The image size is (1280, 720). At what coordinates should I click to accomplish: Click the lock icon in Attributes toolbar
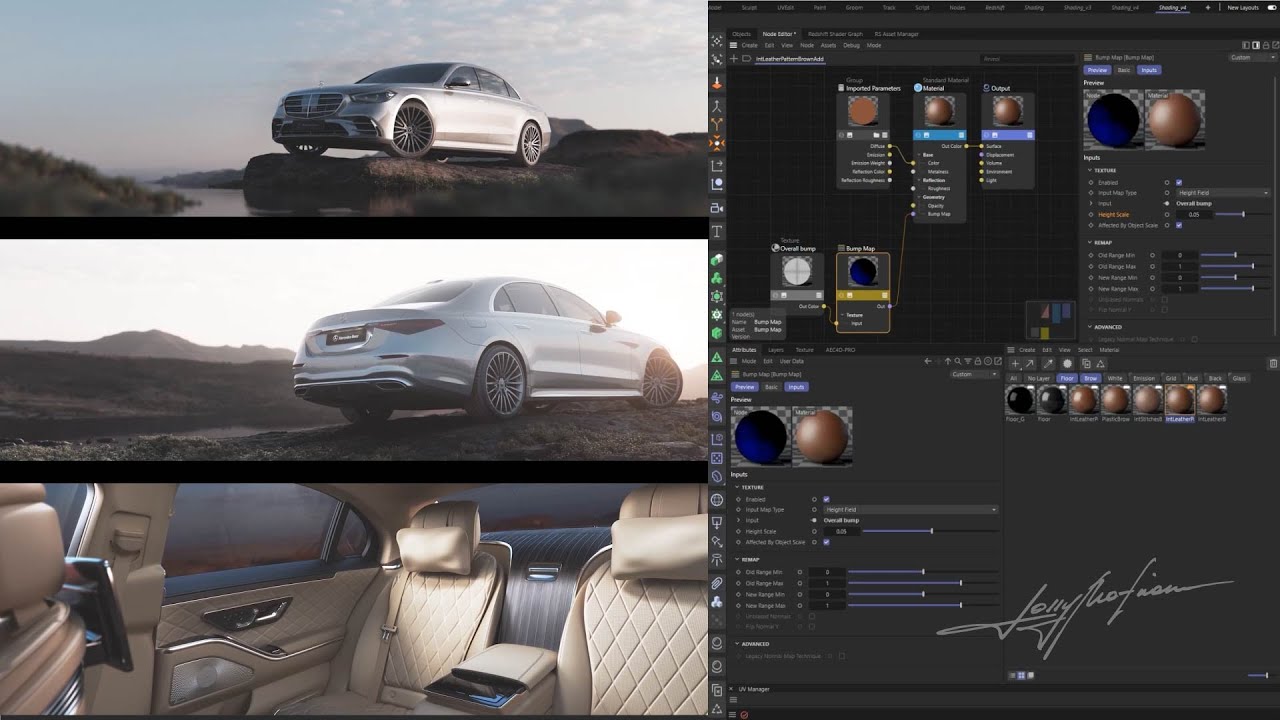pyautogui.click(x=978, y=361)
